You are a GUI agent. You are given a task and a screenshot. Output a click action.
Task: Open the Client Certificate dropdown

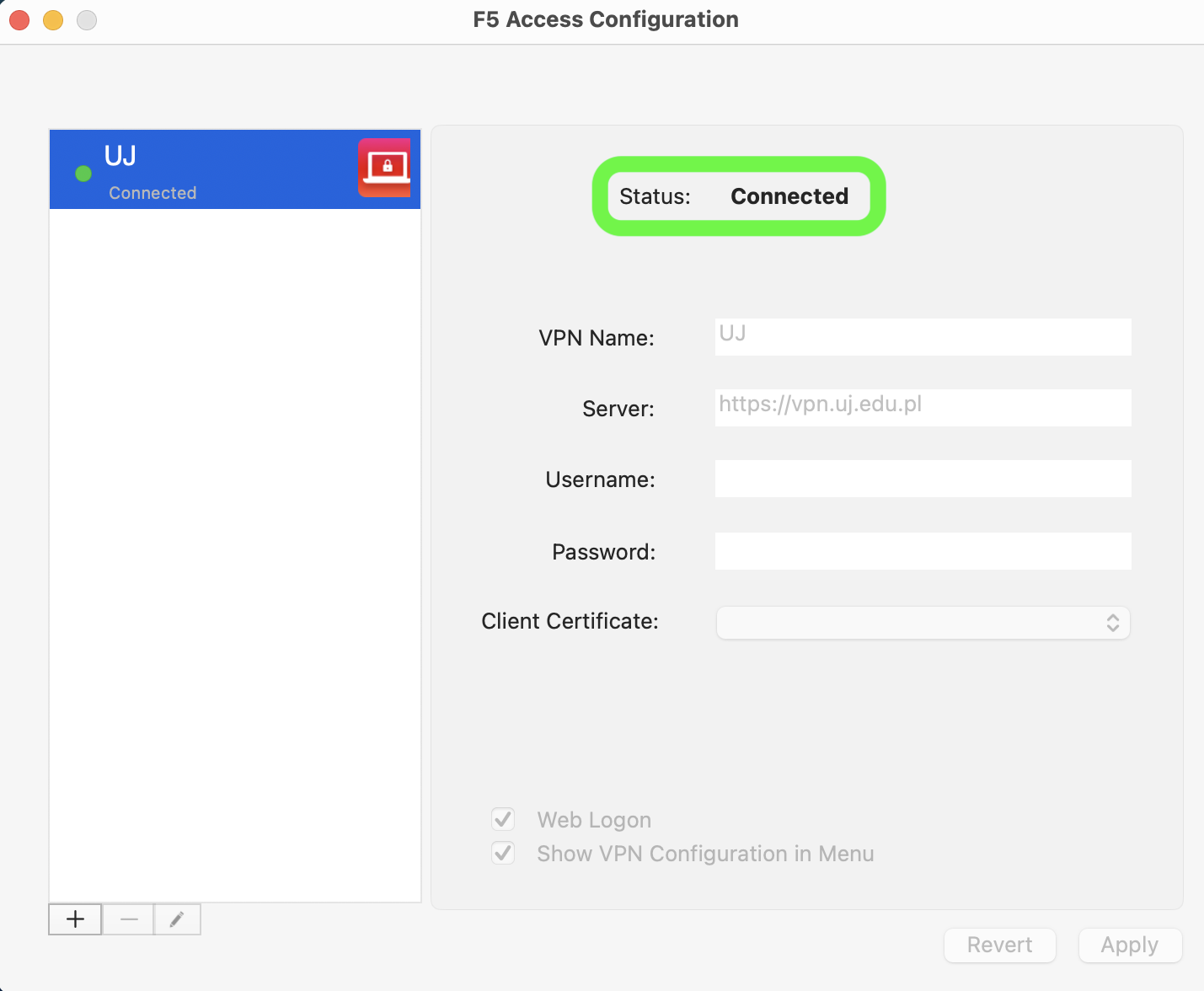tap(923, 623)
